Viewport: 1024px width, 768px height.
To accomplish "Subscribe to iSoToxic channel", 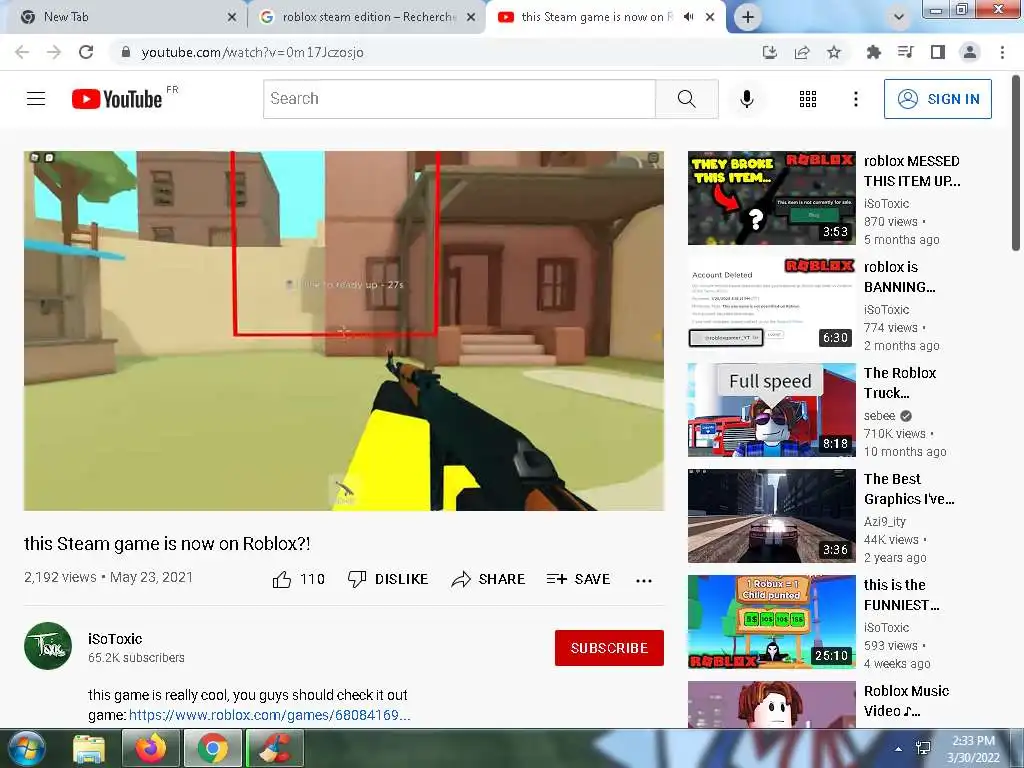I will point(609,648).
